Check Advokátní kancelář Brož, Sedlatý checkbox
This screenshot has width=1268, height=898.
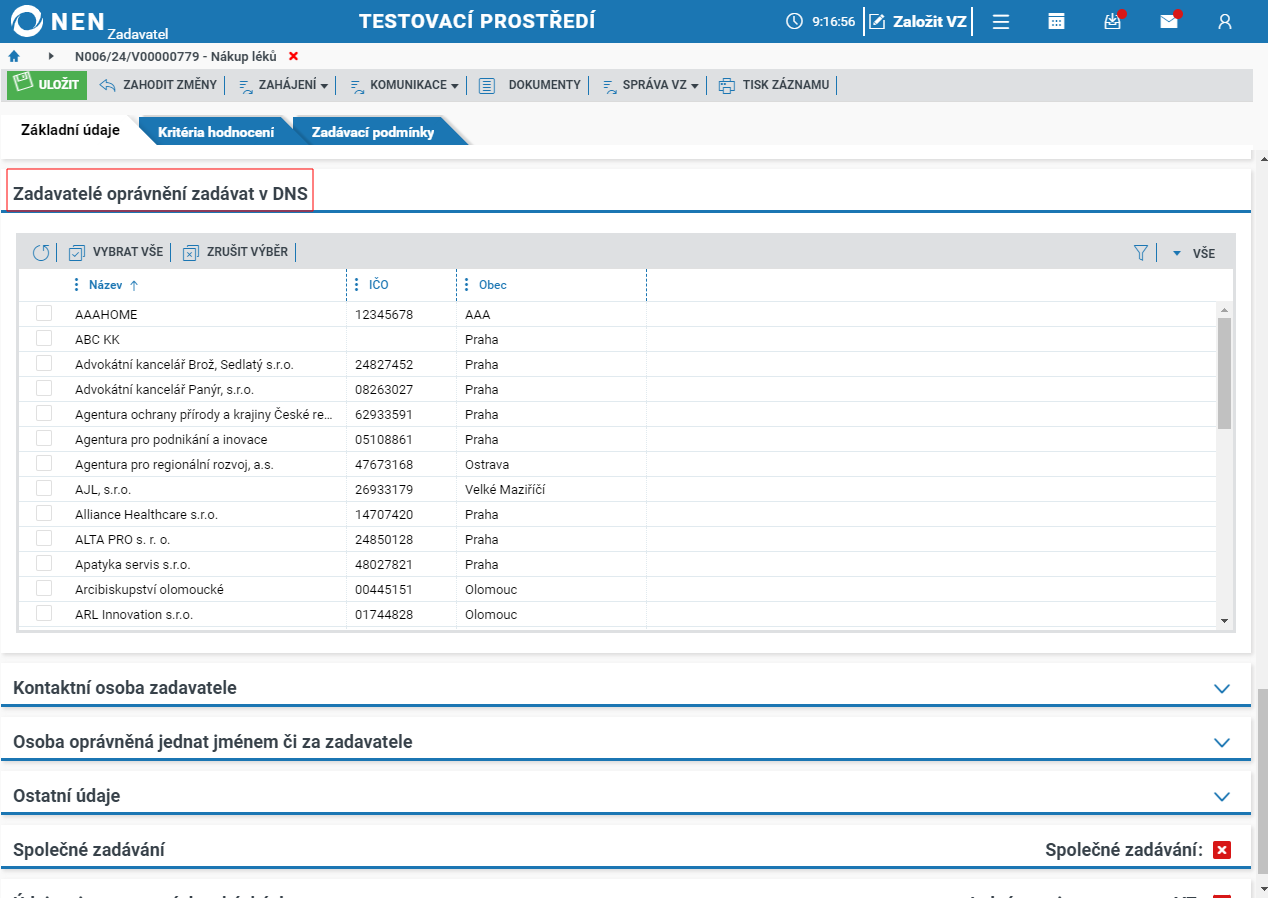tap(44, 363)
